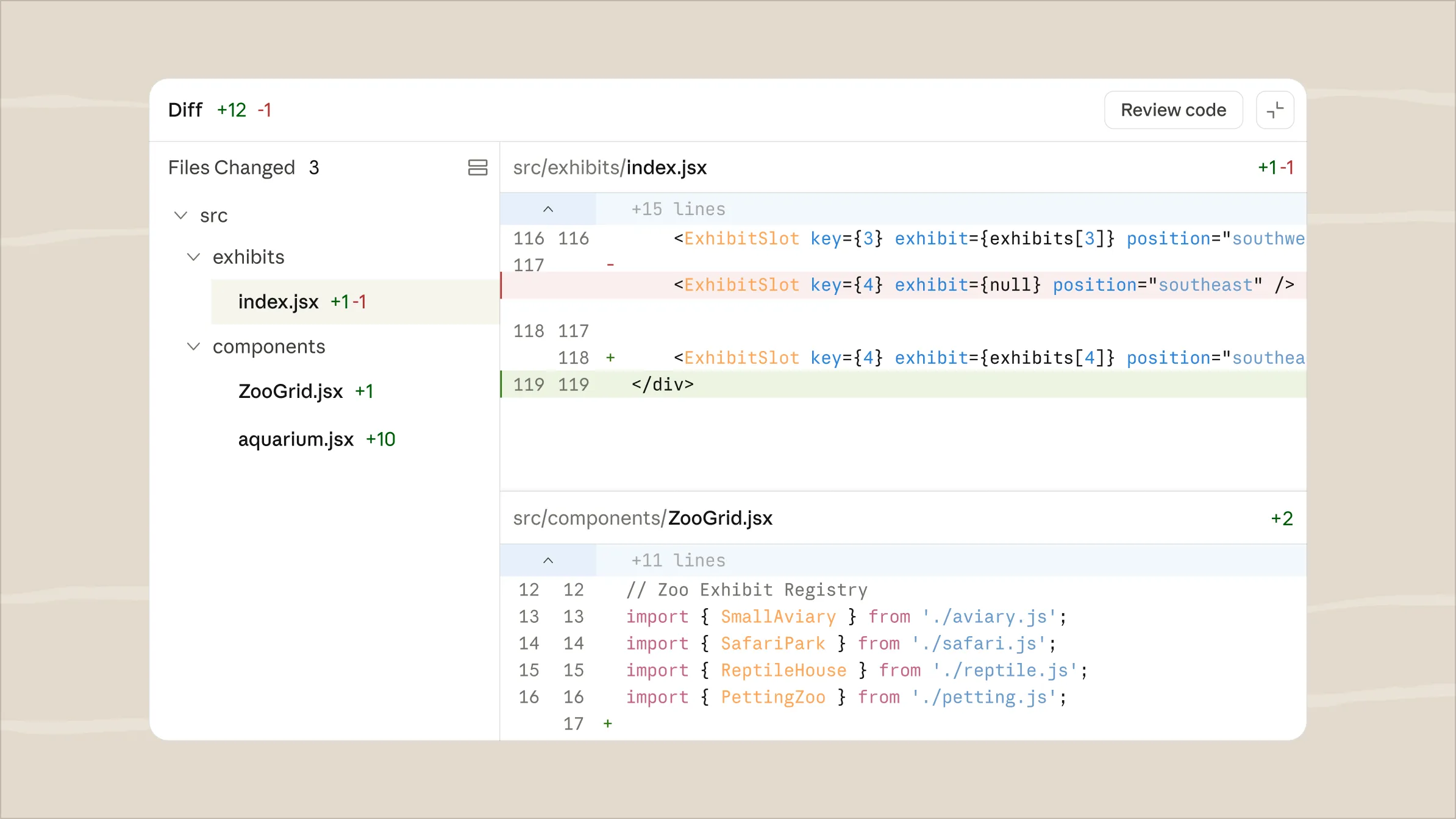Viewport: 1456px width, 819px height.
Task: Collapse the src folder
Action: pos(180,216)
